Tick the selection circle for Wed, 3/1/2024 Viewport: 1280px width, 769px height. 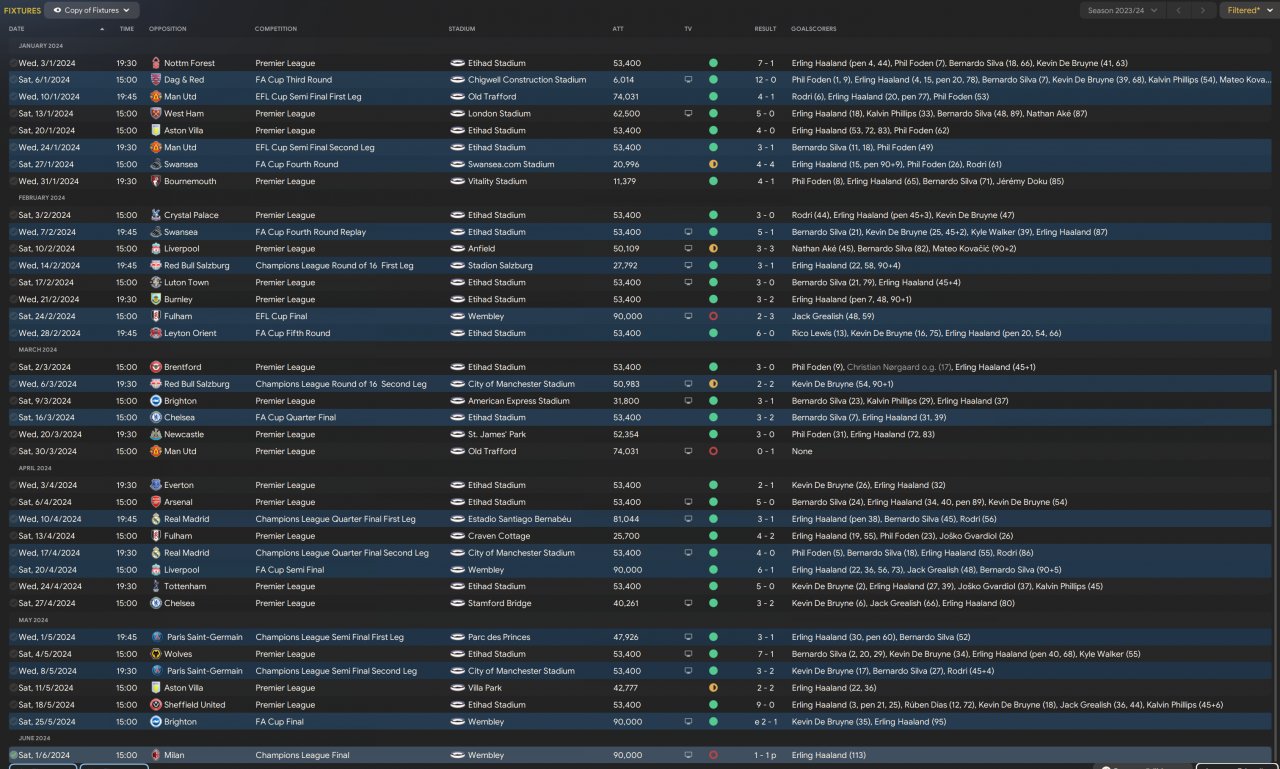pyautogui.click(x=13, y=63)
